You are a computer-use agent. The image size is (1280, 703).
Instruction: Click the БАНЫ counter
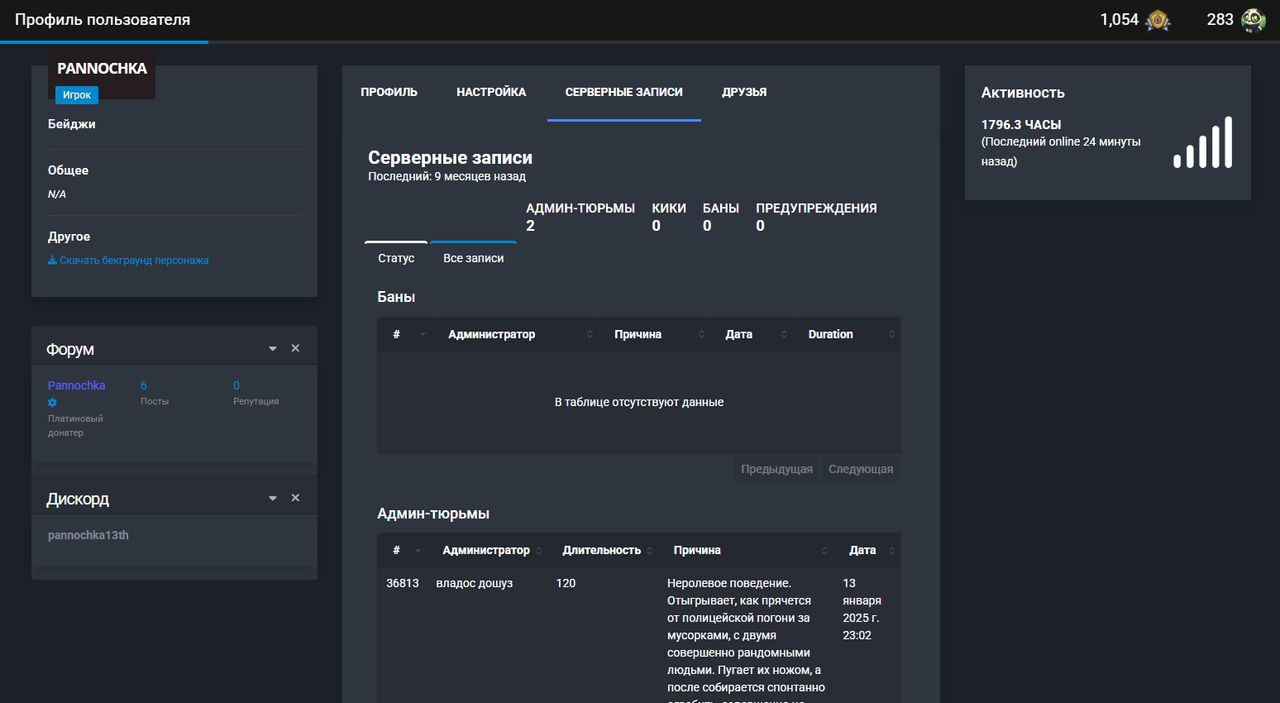coord(721,217)
